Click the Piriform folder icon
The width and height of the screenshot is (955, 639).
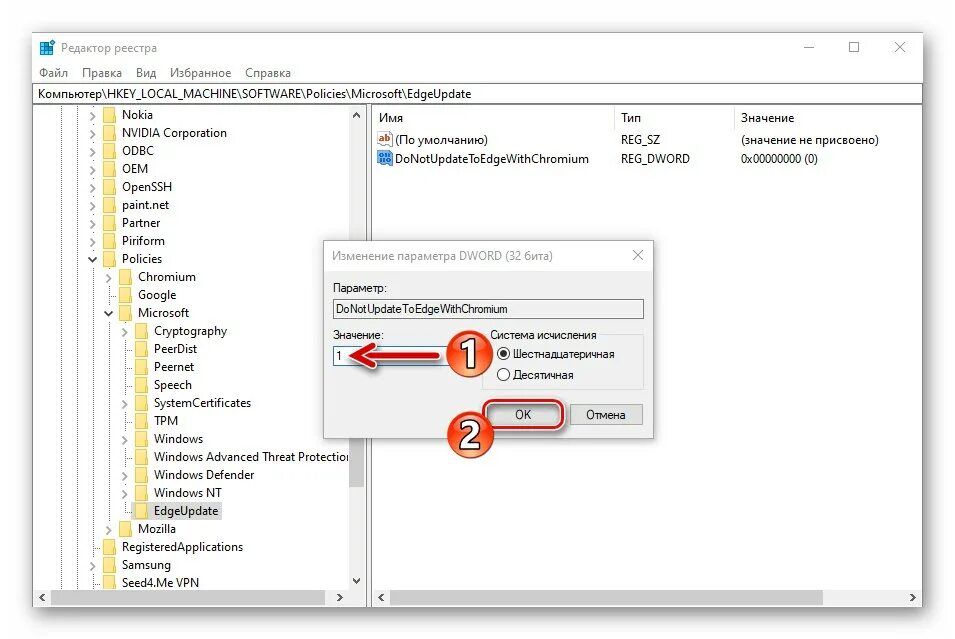pos(110,241)
